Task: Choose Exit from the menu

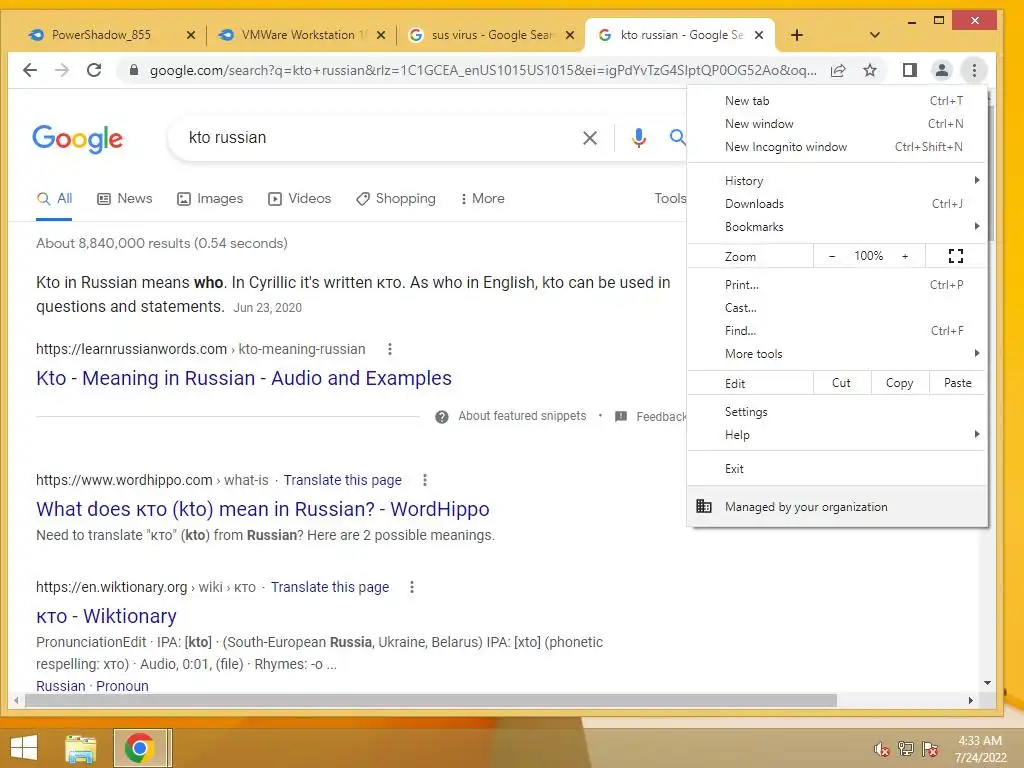Action: 837,468
